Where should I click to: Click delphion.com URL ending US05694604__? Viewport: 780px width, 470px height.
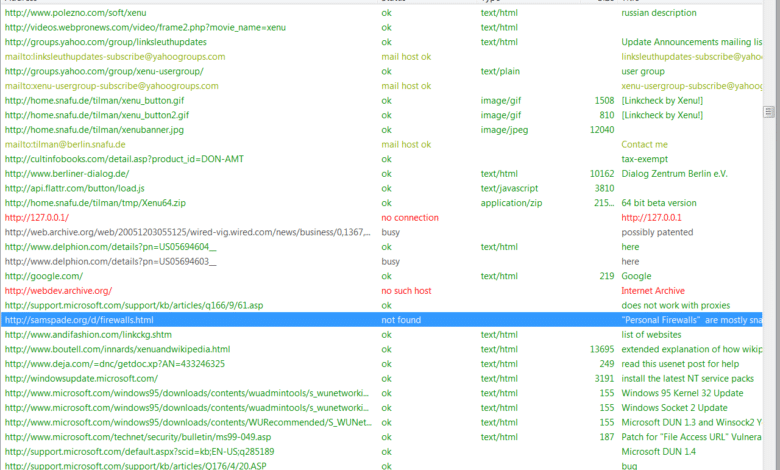coord(110,247)
